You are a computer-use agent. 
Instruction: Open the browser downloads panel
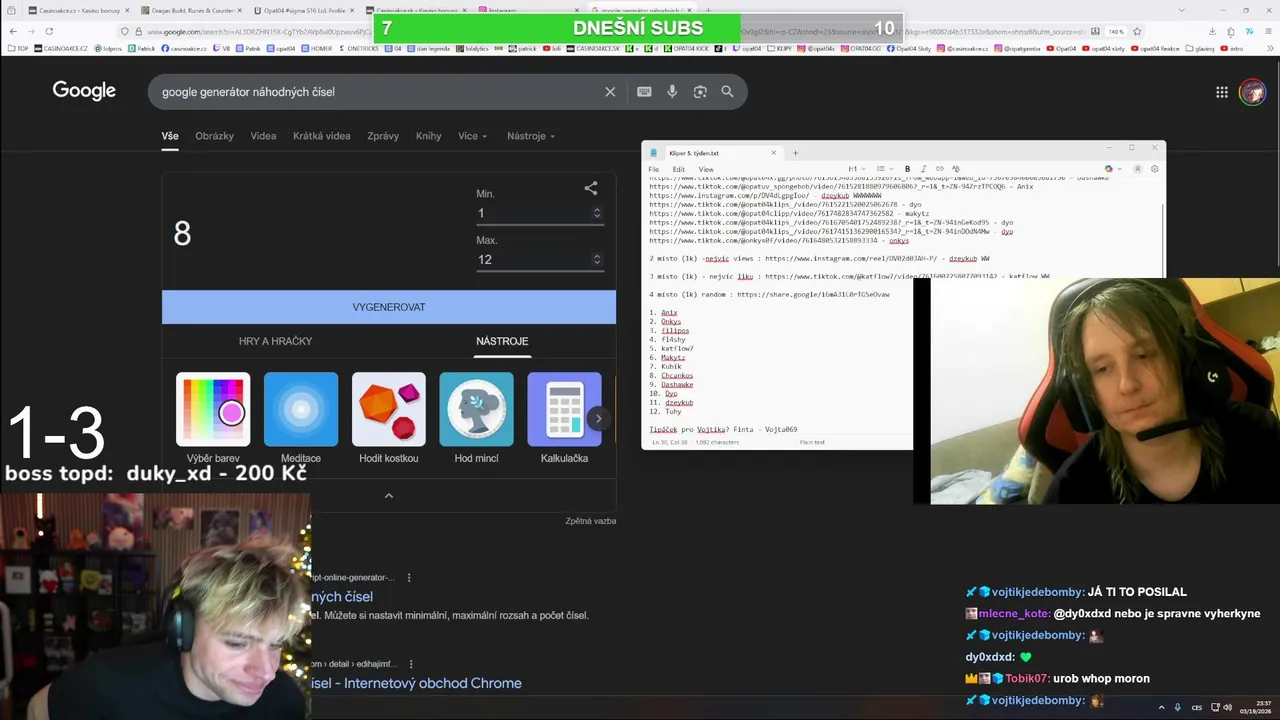1213,31
